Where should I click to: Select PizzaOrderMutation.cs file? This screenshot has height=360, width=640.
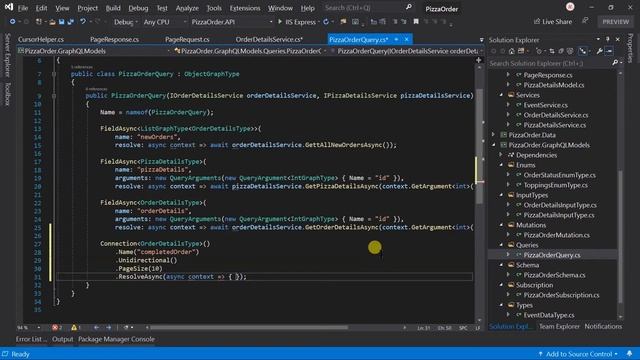point(556,235)
